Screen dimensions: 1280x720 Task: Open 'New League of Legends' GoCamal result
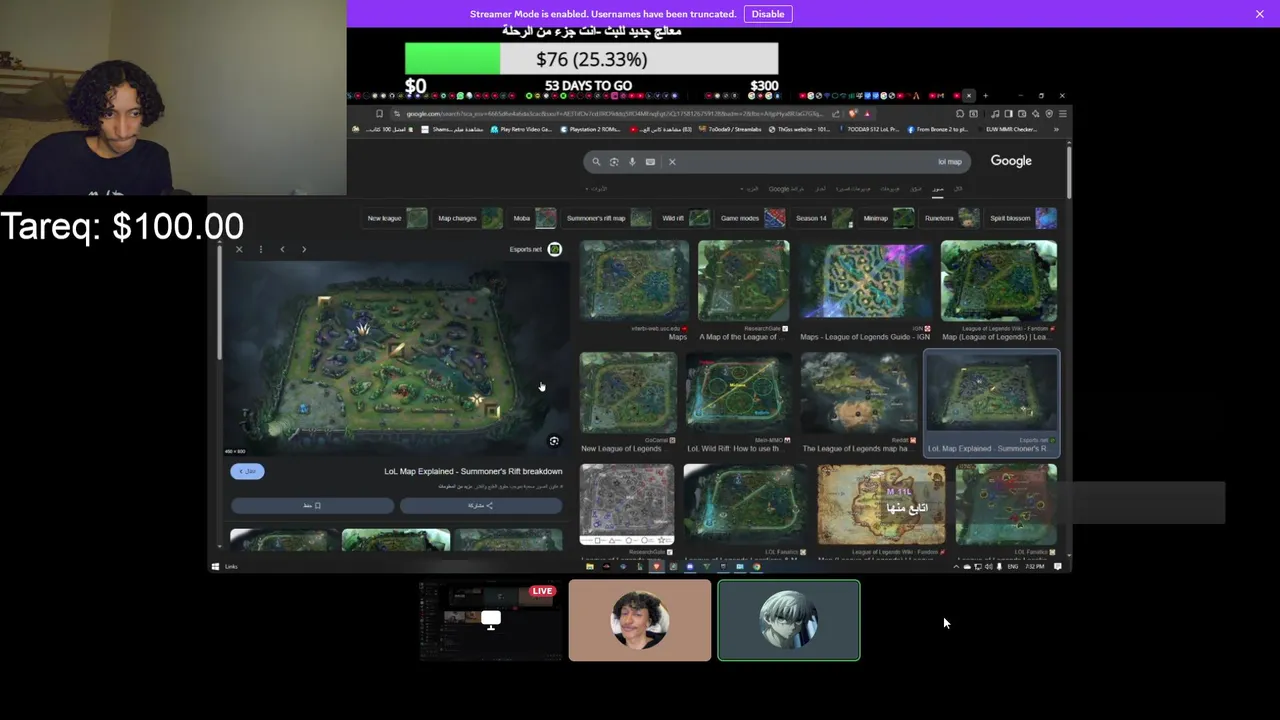point(628,403)
